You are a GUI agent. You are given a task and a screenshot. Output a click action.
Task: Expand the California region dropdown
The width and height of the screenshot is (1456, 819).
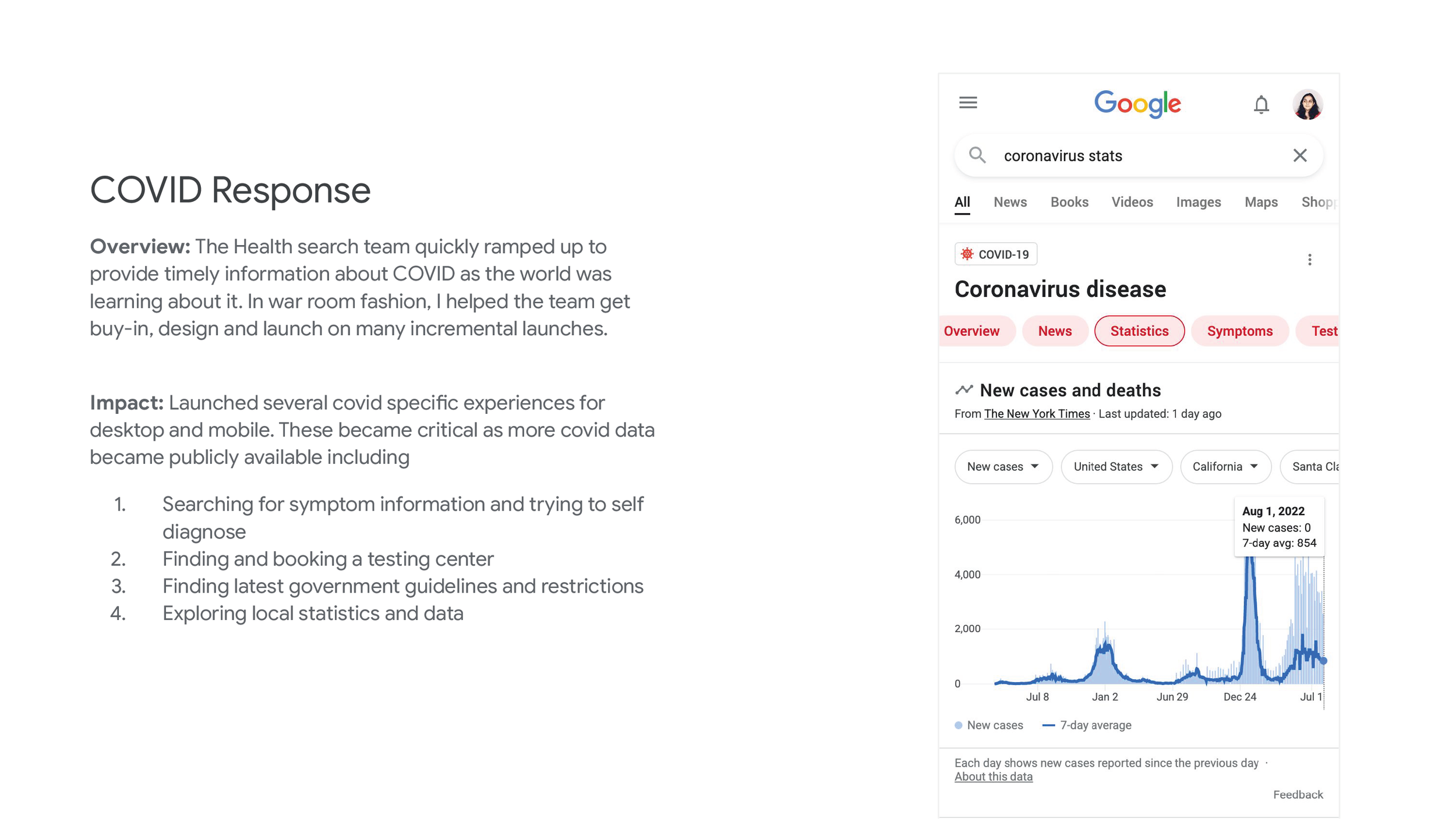point(1225,467)
